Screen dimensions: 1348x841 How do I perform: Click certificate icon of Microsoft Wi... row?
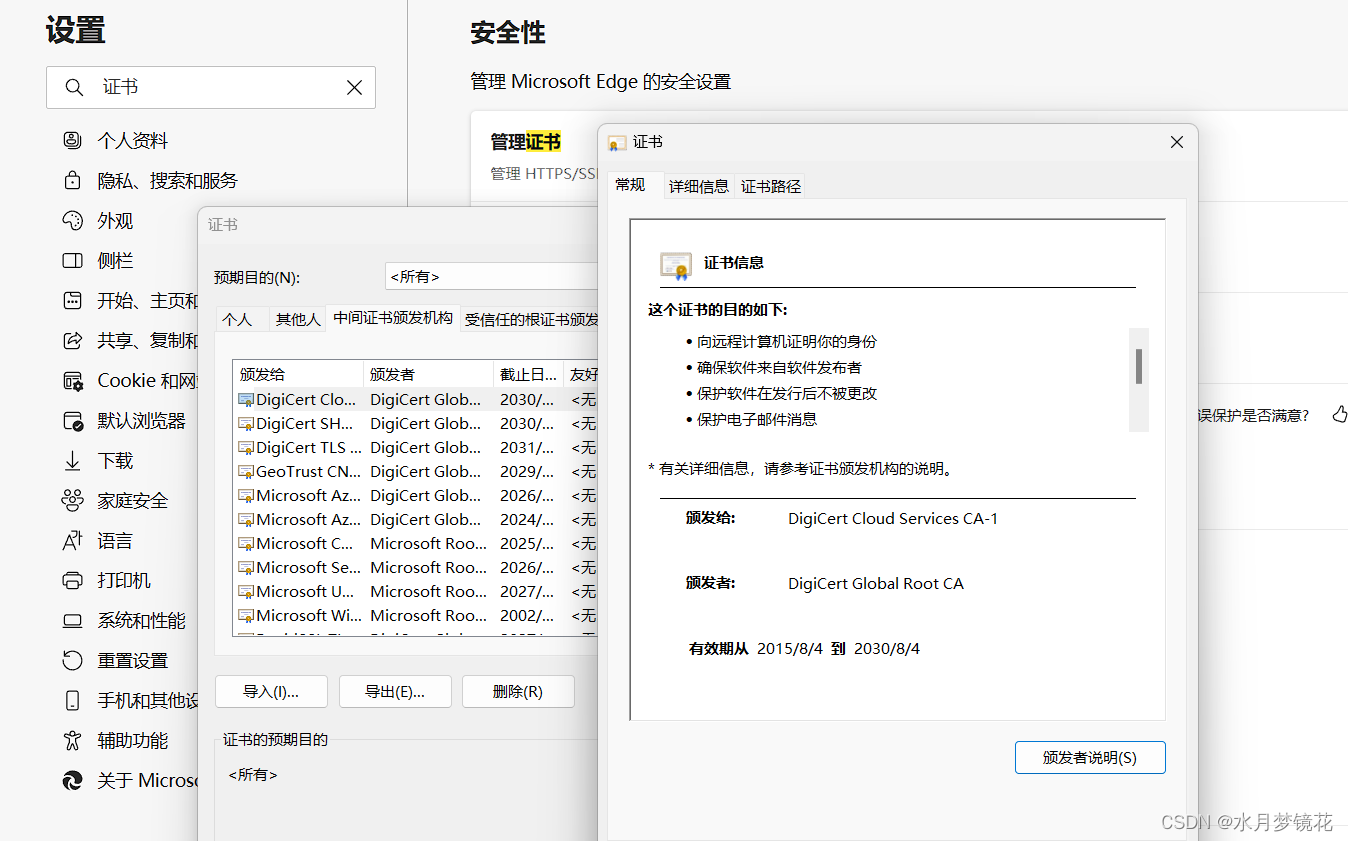[x=246, y=616]
